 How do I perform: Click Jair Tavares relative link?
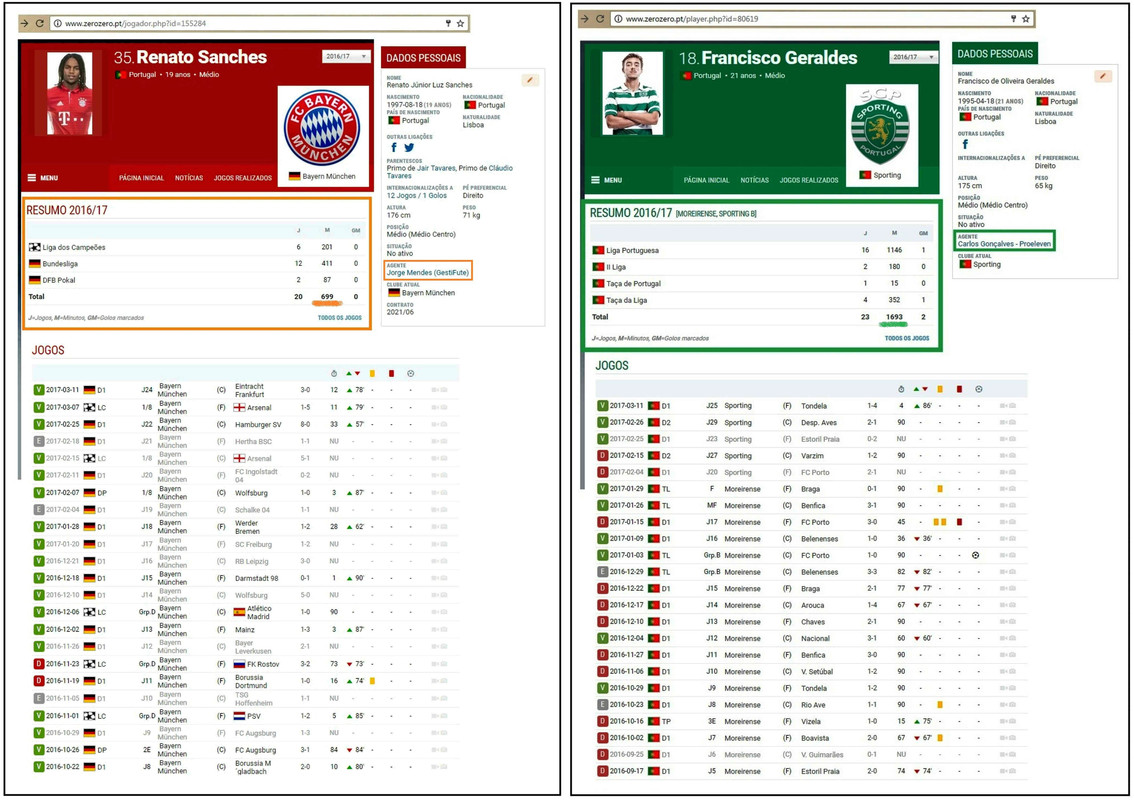click(436, 168)
